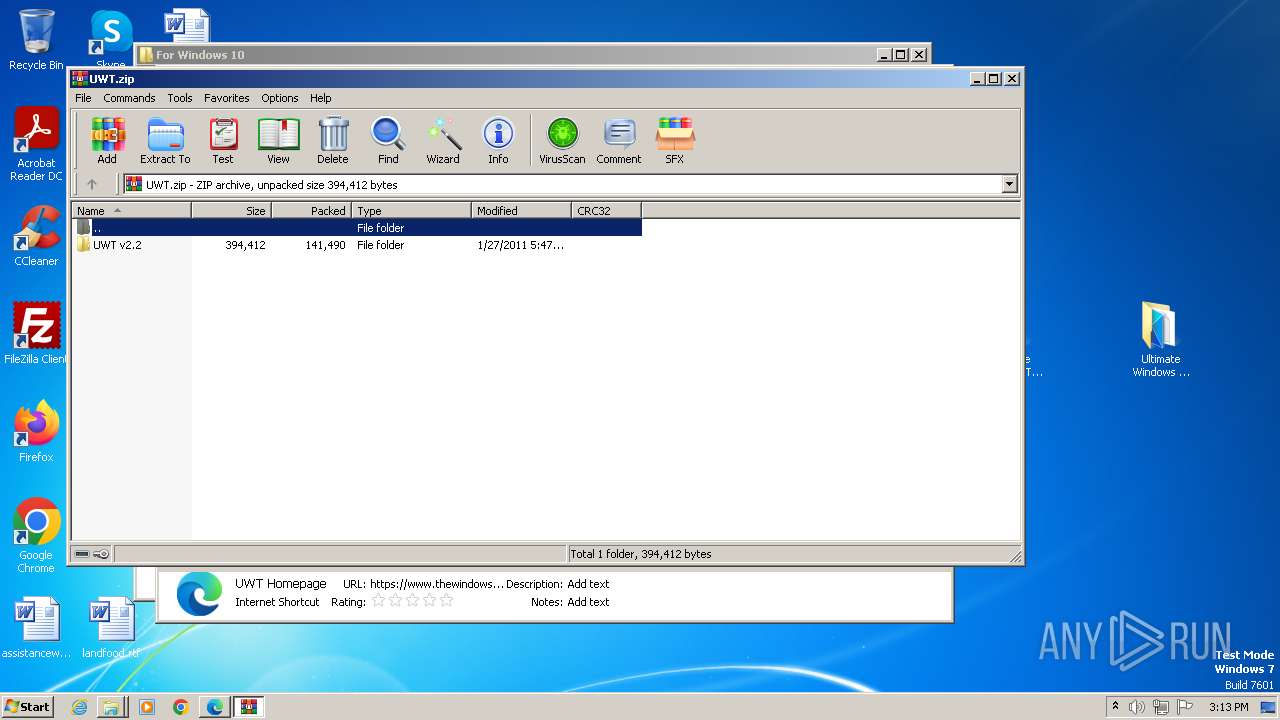Click Add text next to Notes
Image resolution: width=1280 pixels, height=720 pixels.
point(588,602)
